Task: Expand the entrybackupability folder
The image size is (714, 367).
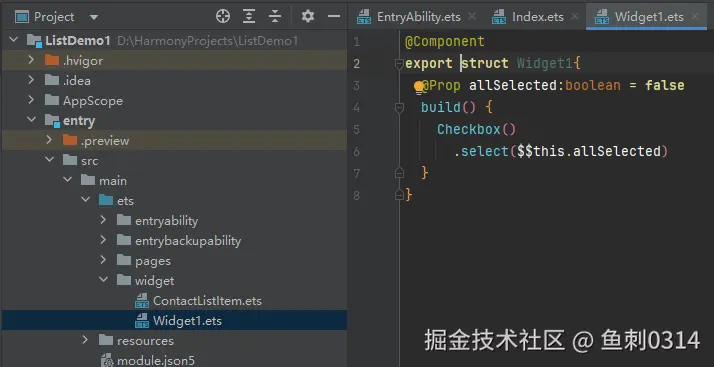Action: [x=103, y=240]
